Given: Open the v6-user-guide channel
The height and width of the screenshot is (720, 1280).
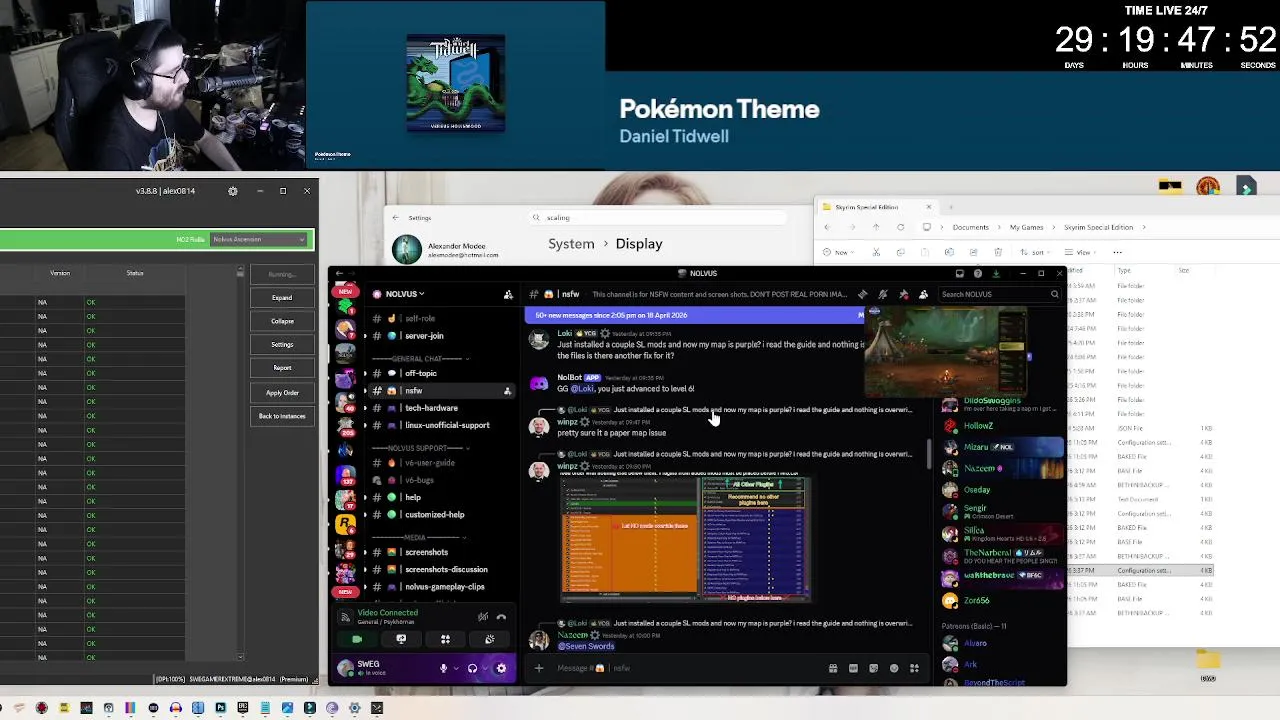Looking at the screenshot, I should pos(429,463).
